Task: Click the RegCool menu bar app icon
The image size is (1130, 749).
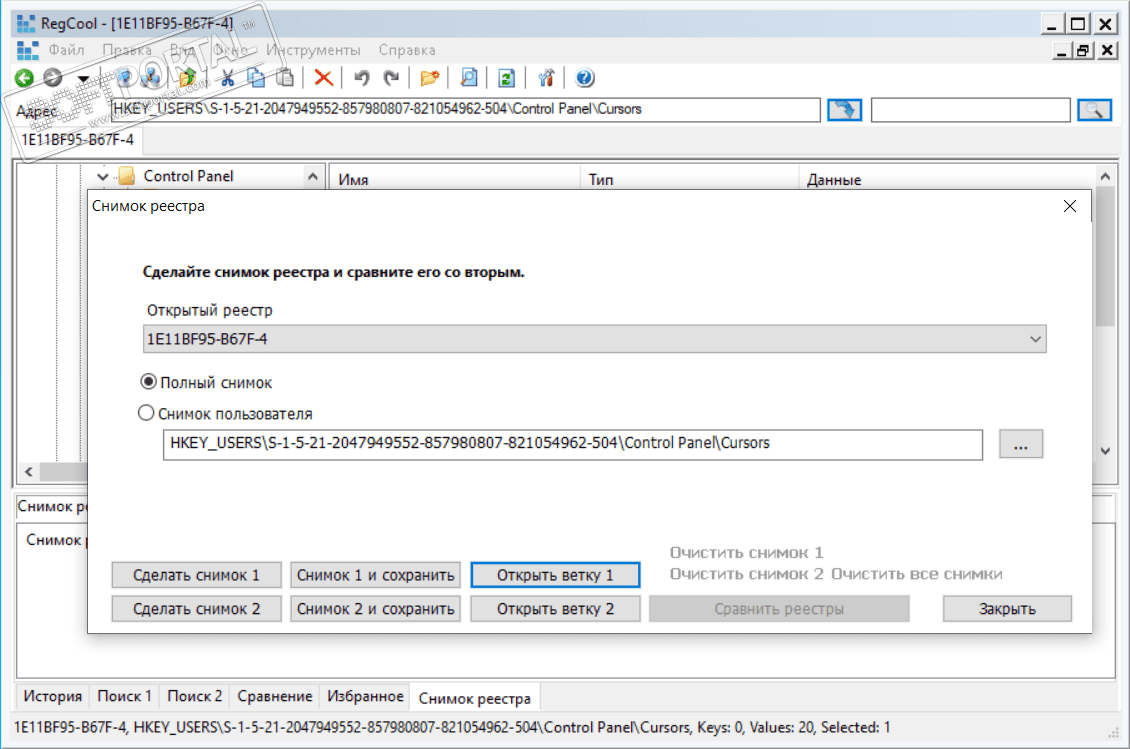Action: (27, 50)
